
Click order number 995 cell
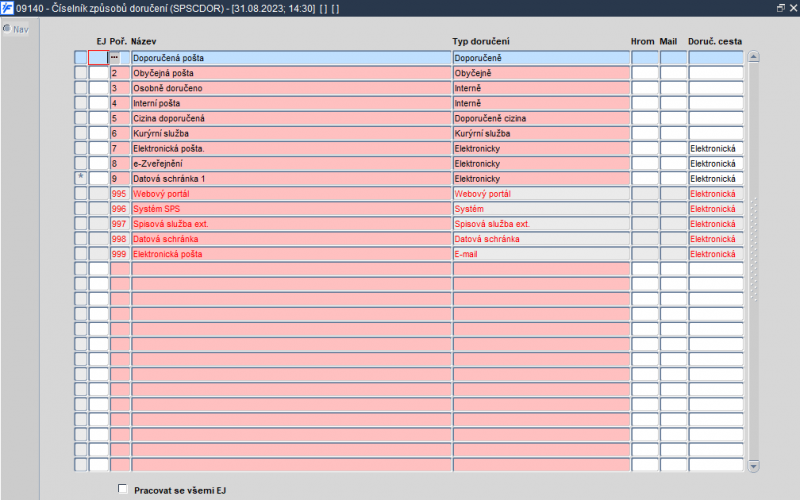coord(120,193)
